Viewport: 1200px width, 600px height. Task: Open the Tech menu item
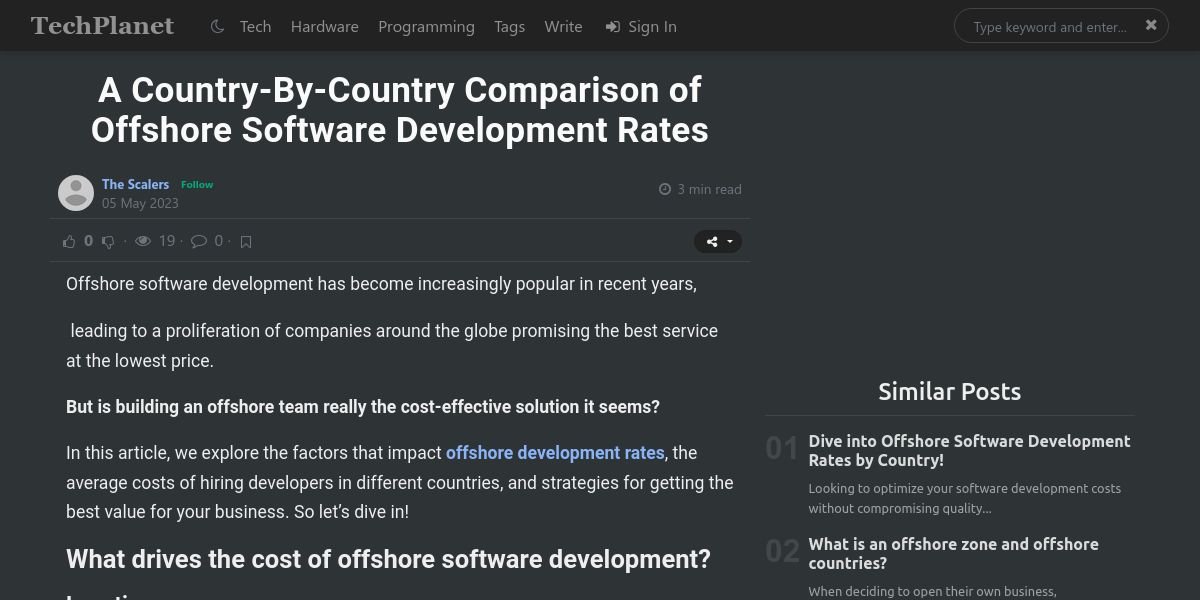coord(255,27)
